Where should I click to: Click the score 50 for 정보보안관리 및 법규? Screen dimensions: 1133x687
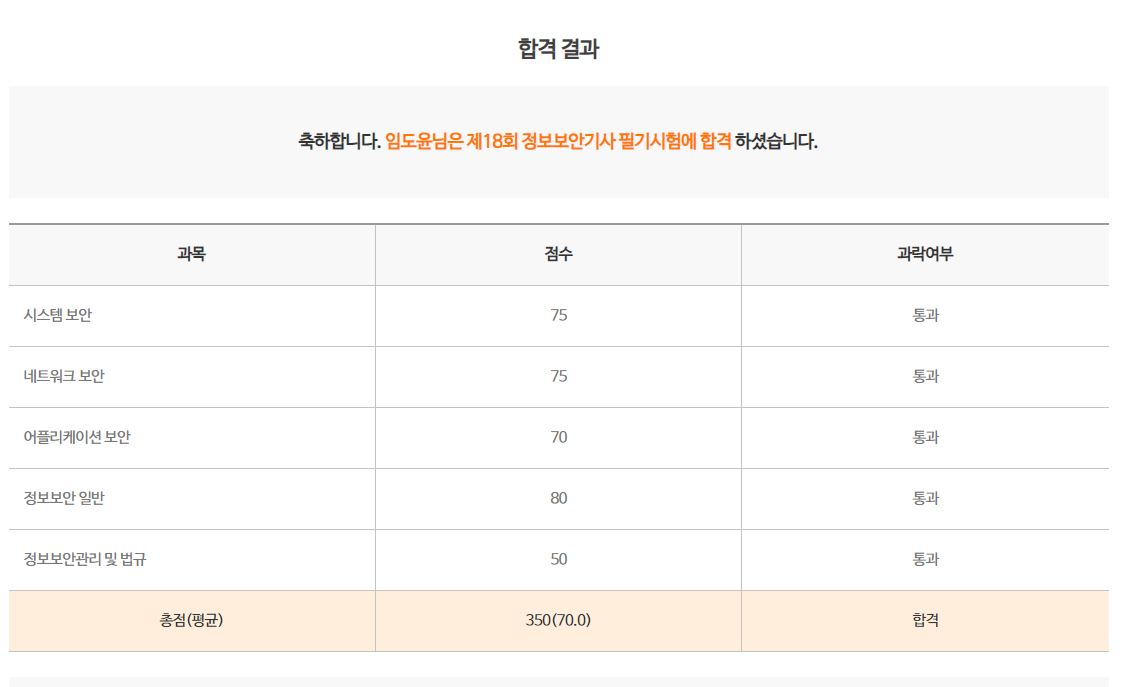coord(559,559)
